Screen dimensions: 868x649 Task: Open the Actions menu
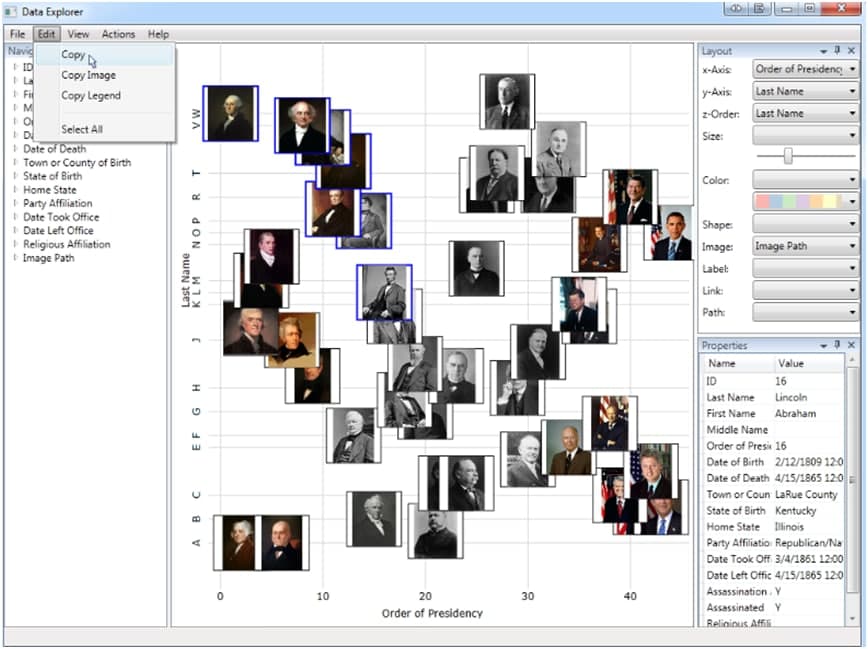click(118, 33)
